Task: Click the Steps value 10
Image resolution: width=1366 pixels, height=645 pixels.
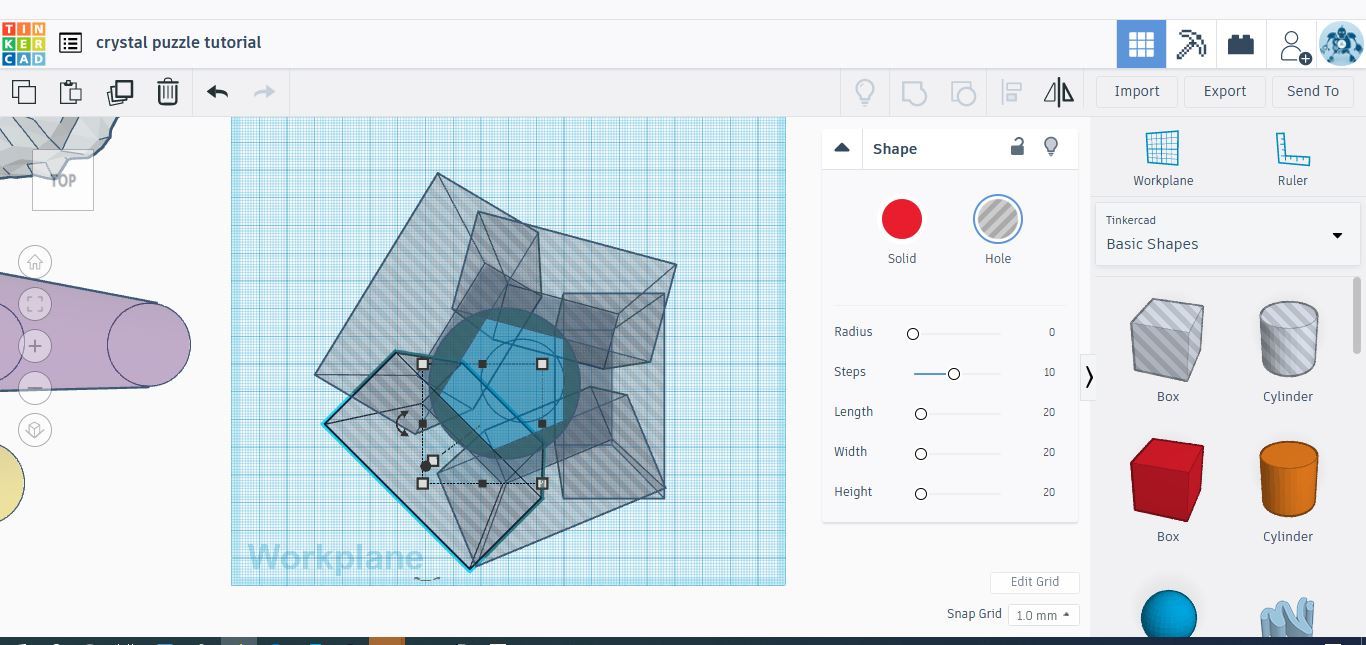Action: (x=1049, y=372)
